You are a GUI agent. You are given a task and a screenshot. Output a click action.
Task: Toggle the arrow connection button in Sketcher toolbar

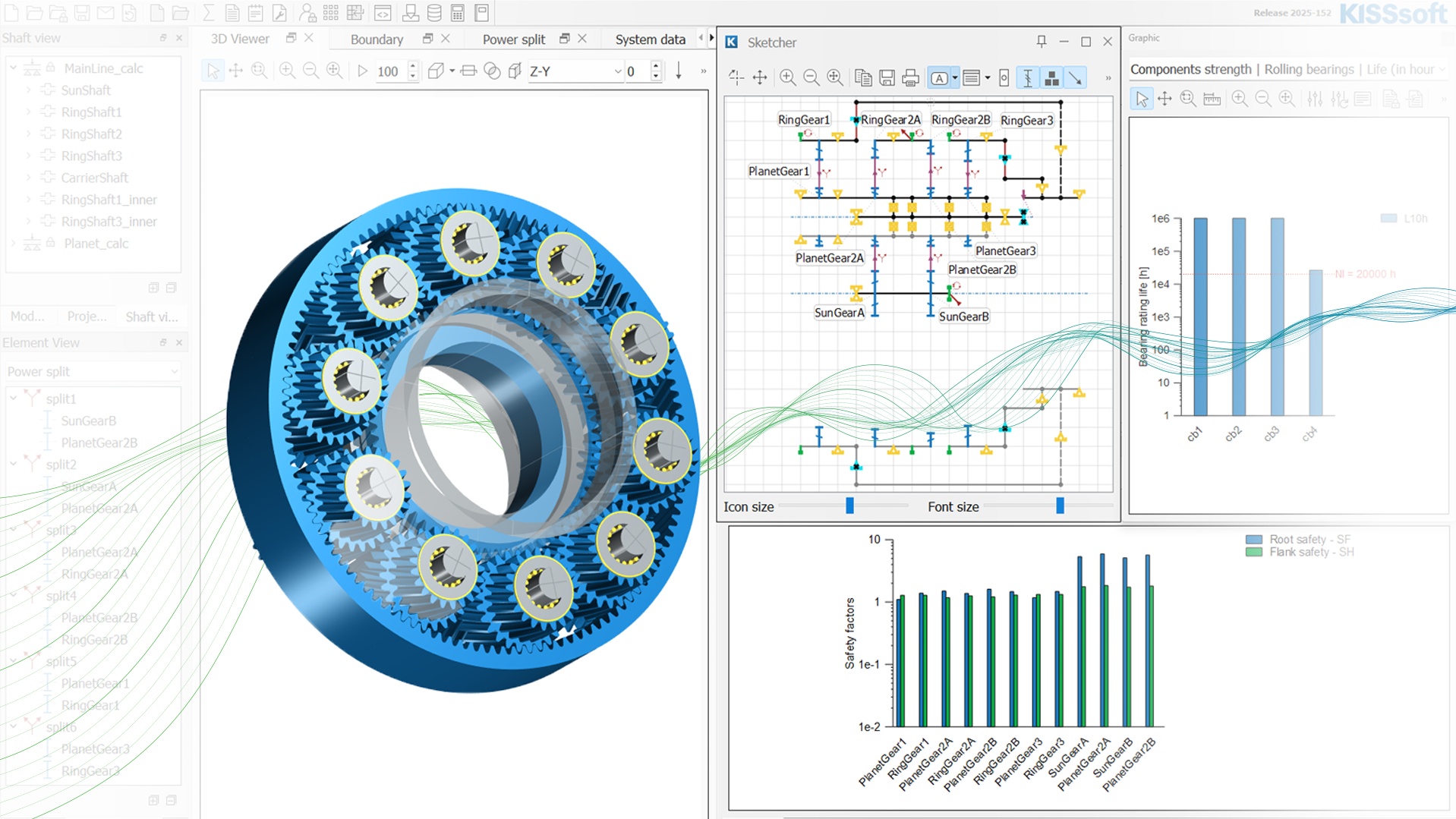click(x=1075, y=77)
